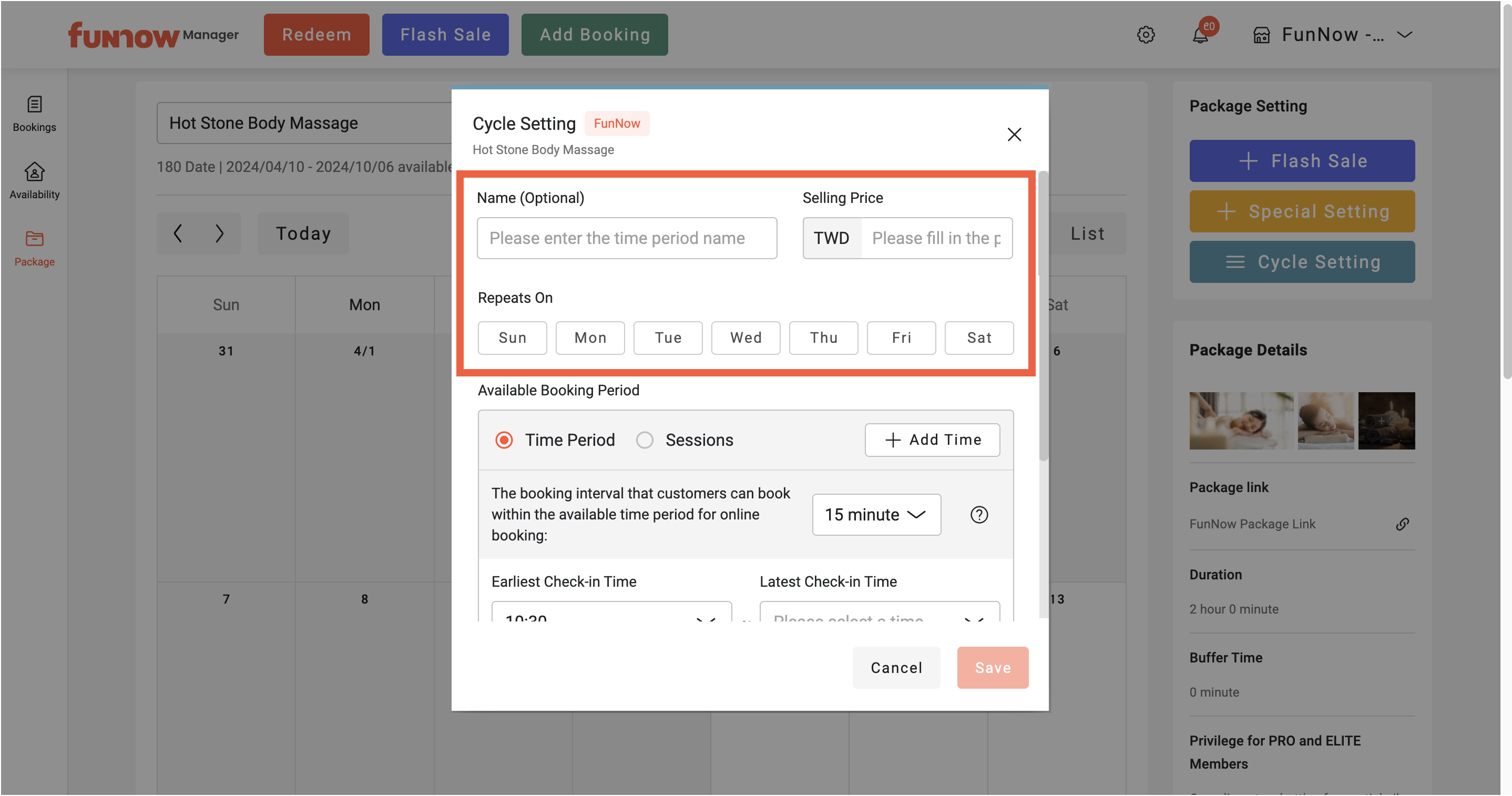Toggle Sun in Repeats On
Screen dimensions: 1512x796
click(512, 338)
